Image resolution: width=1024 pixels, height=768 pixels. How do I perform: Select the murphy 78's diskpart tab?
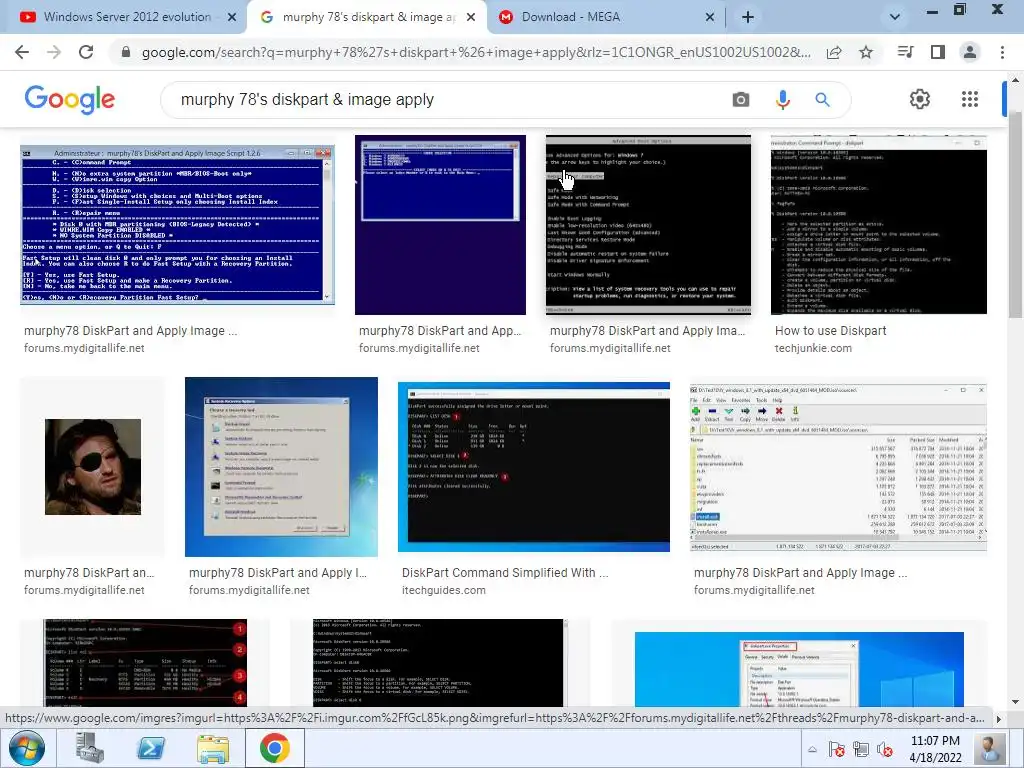(367, 18)
